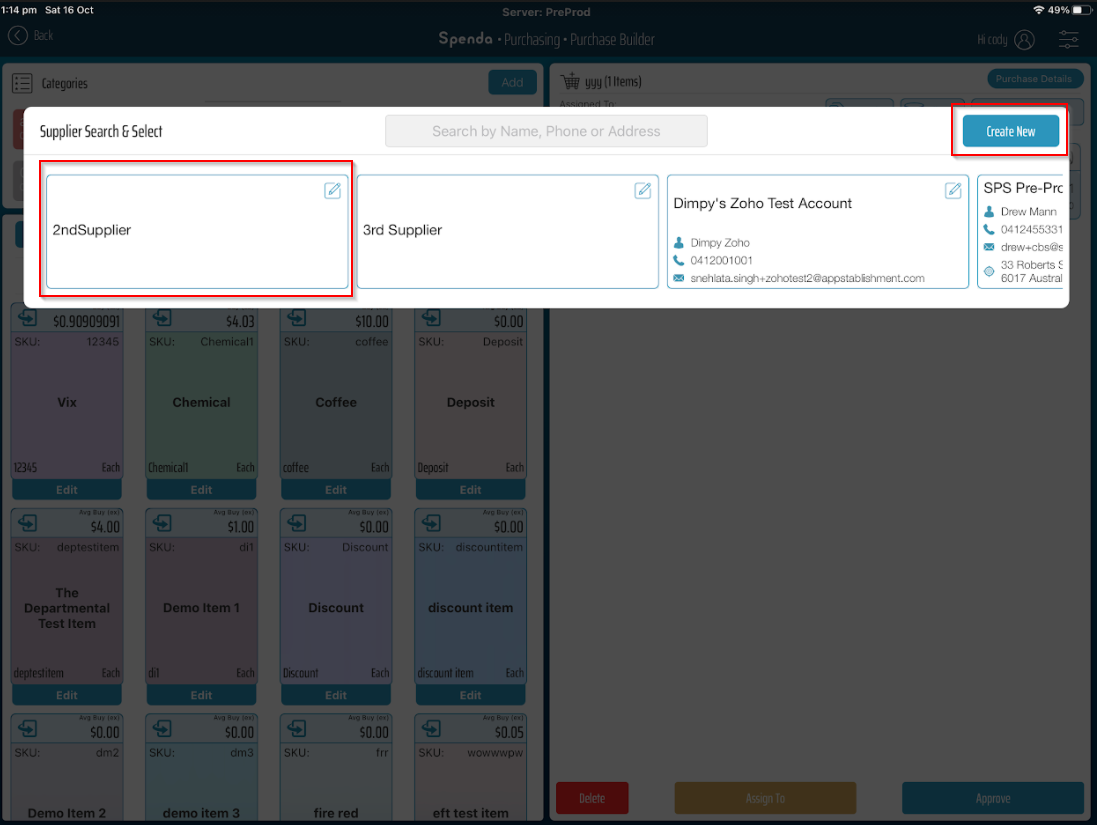The width and height of the screenshot is (1097, 825).
Task: Click Edit under the discount item card
Action: pyautogui.click(x=471, y=695)
